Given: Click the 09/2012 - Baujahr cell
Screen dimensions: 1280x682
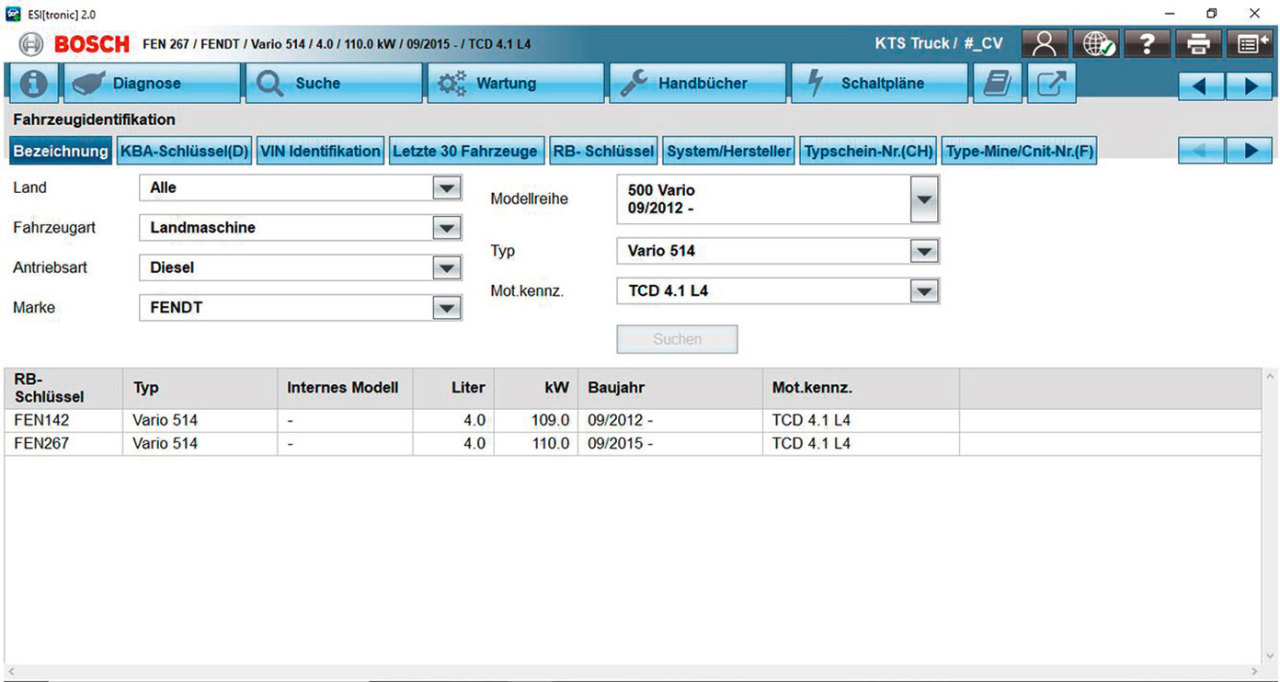Looking at the screenshot, I should [670, 420].
